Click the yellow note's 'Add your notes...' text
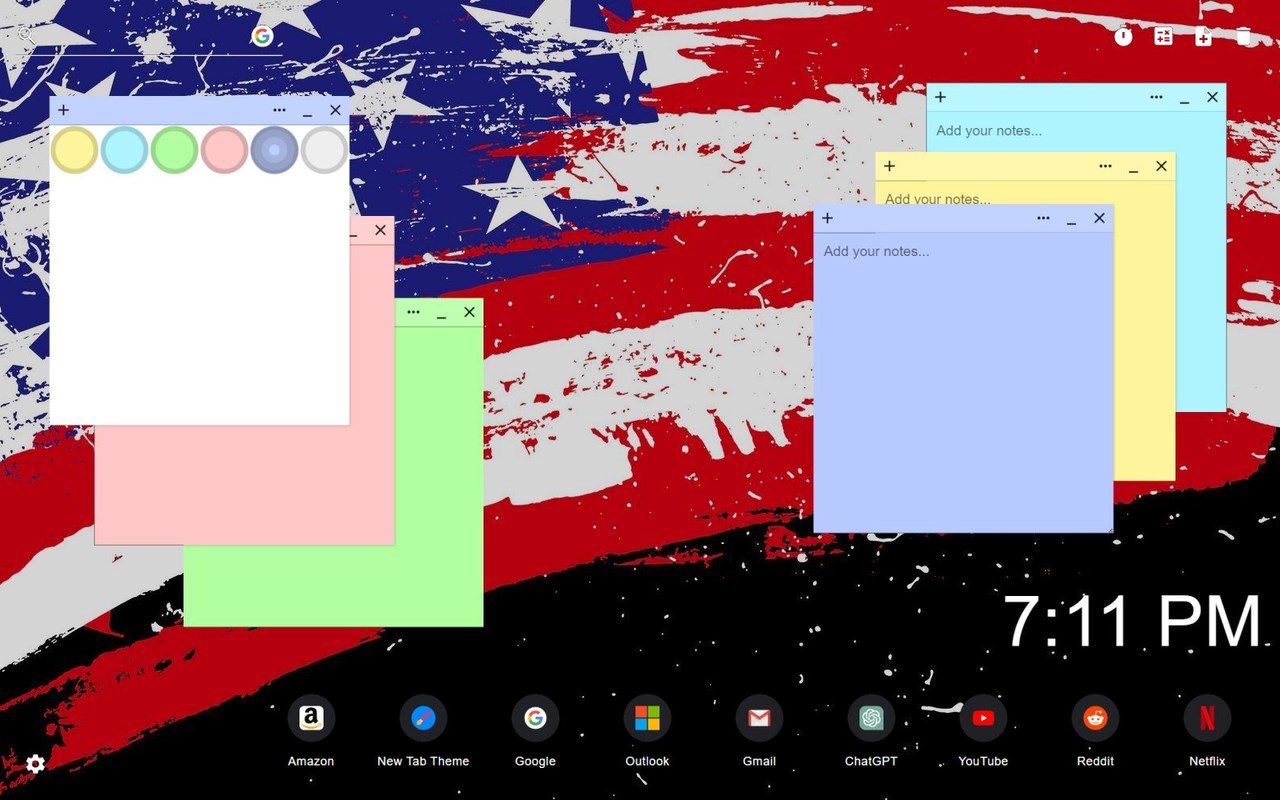This screenshot has width=1280, height=800. click(x=938, y=198)
